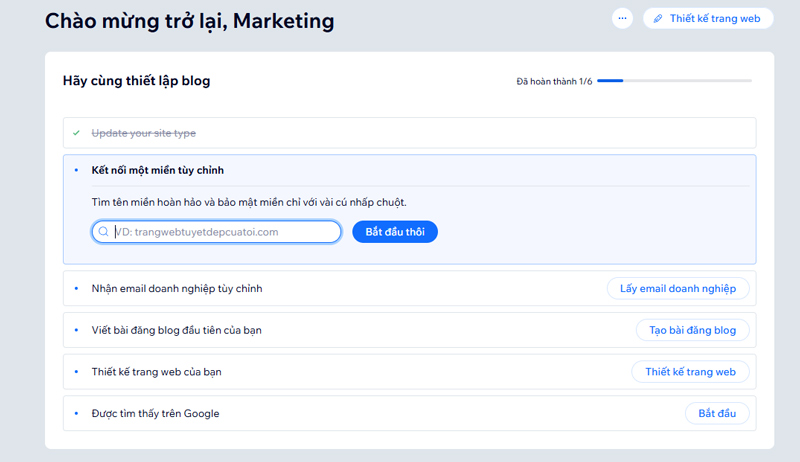Click the magnifier icon in the domain search field
Image resolution: width=800 pixels, height=462 pixels.
pyautogui.click(x=103, y=232)
